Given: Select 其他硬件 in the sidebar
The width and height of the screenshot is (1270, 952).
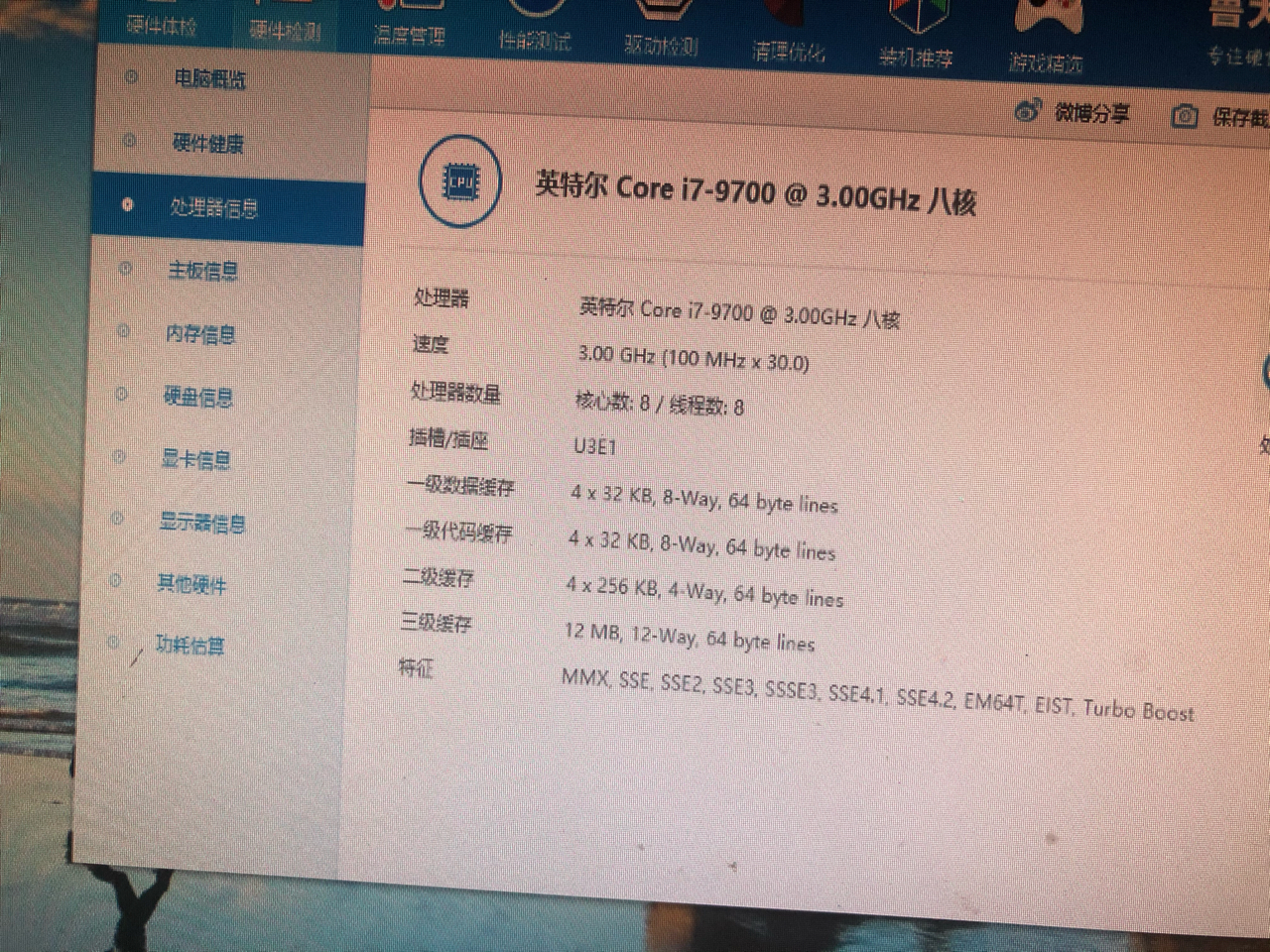Looking at the screenshot, I should point(191,584).
